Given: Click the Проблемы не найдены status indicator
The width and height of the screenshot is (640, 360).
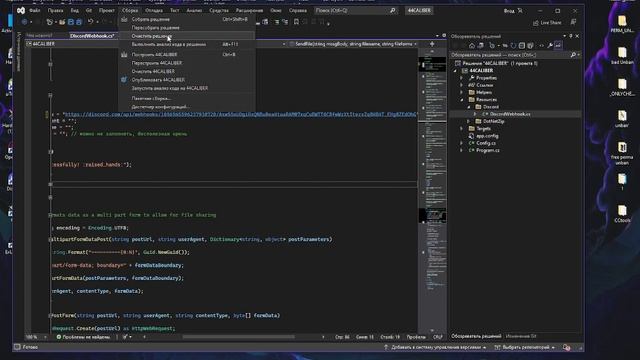Looking at the screenshot, I should pos(83,337).
